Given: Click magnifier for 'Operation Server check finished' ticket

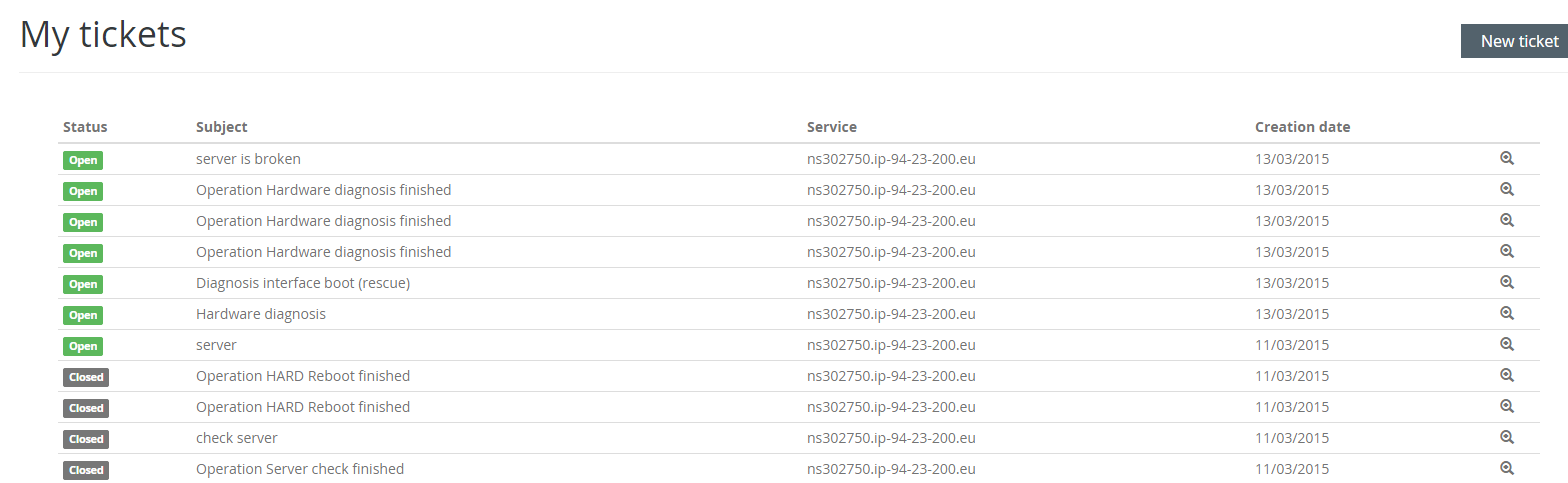Looking at the screenshot, I should click(x=1507, y=468).
